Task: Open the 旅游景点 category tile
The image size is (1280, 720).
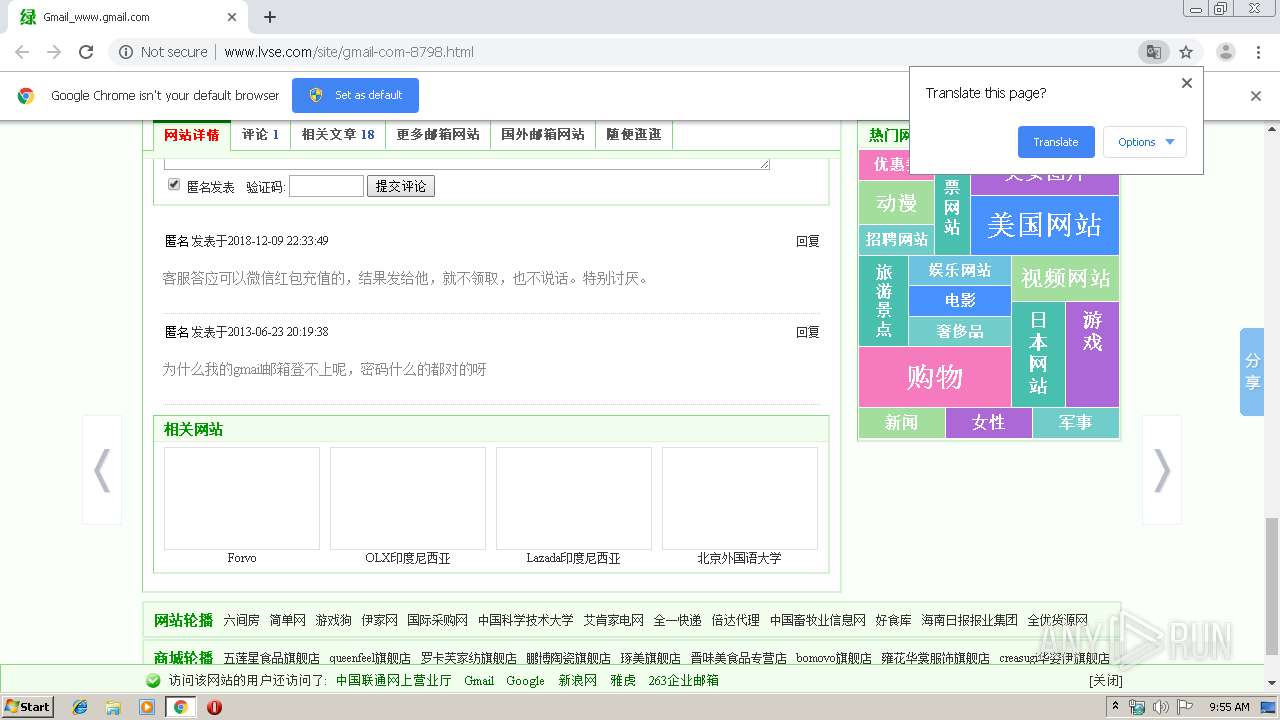Action: (x=883, y=300)
